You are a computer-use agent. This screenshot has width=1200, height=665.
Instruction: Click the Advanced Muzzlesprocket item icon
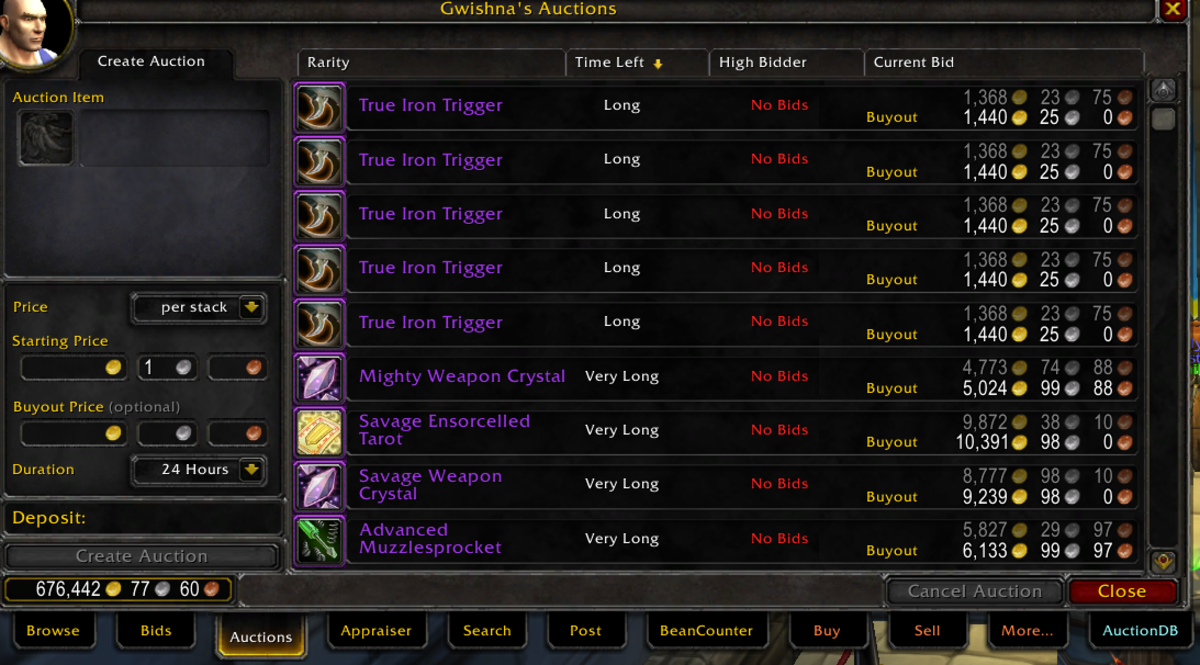point(320,539)
